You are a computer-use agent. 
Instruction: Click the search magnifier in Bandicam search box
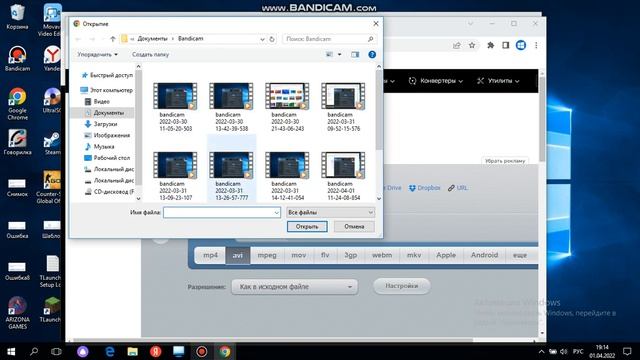coord(370,39)
